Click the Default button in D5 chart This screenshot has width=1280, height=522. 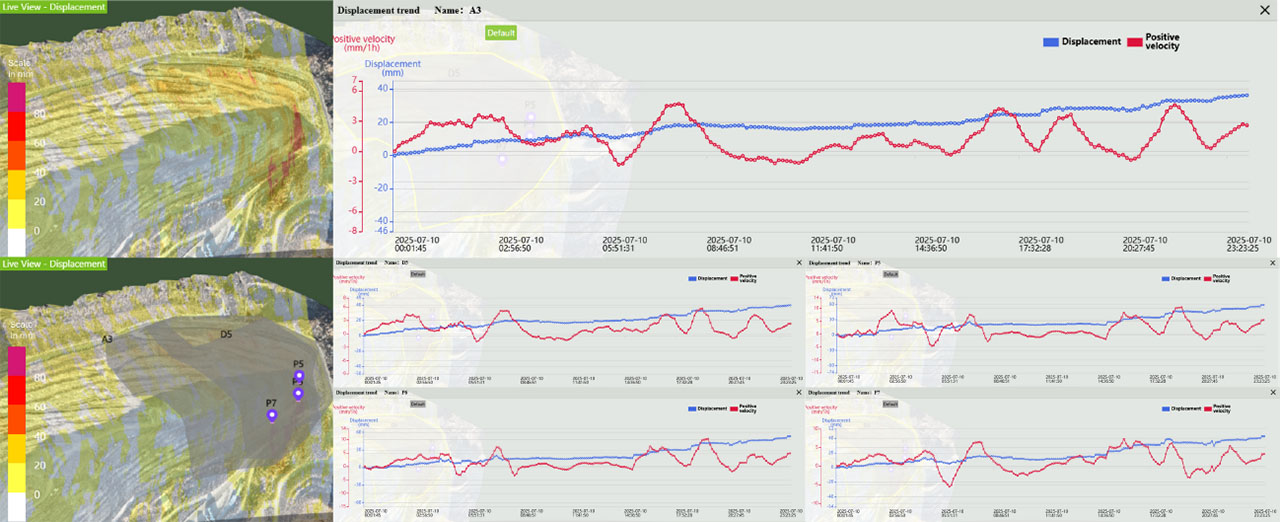point(417,274)
